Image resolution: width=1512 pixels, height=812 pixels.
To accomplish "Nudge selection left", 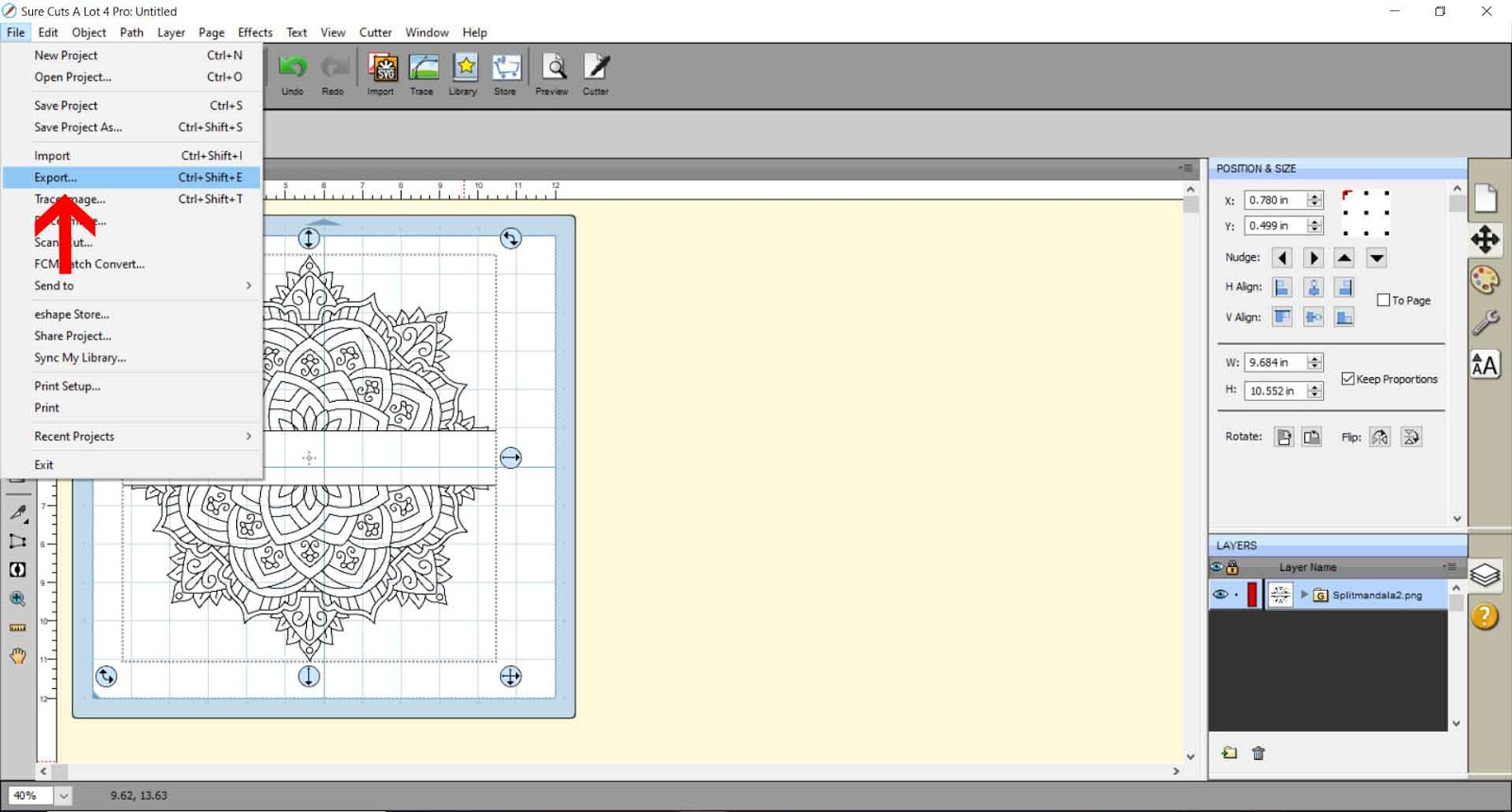I will point(1282,258).
